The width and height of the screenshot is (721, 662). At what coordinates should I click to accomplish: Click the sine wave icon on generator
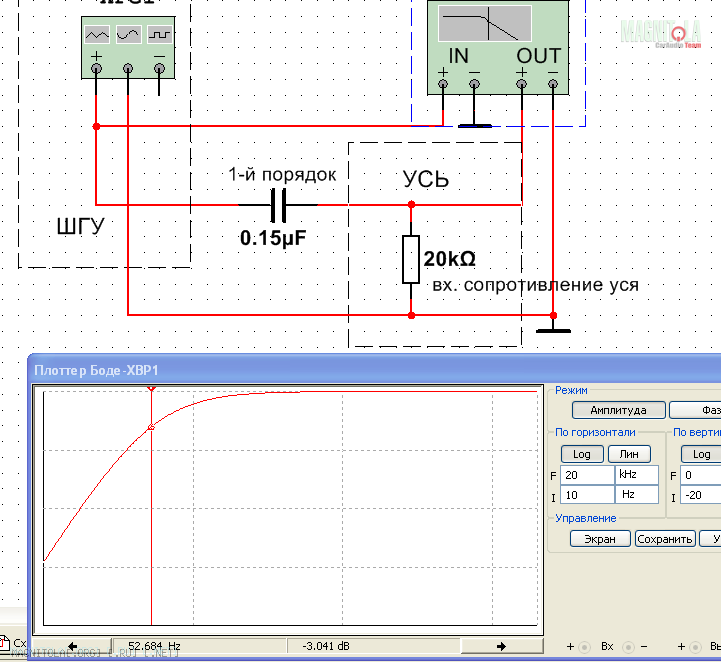[x=128, y=34]
